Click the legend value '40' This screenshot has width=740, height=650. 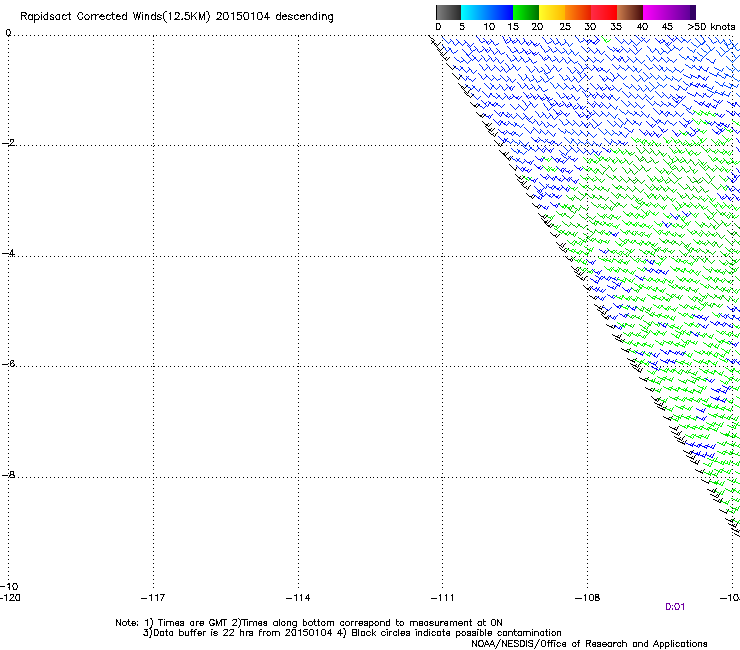tap(642, 27)
